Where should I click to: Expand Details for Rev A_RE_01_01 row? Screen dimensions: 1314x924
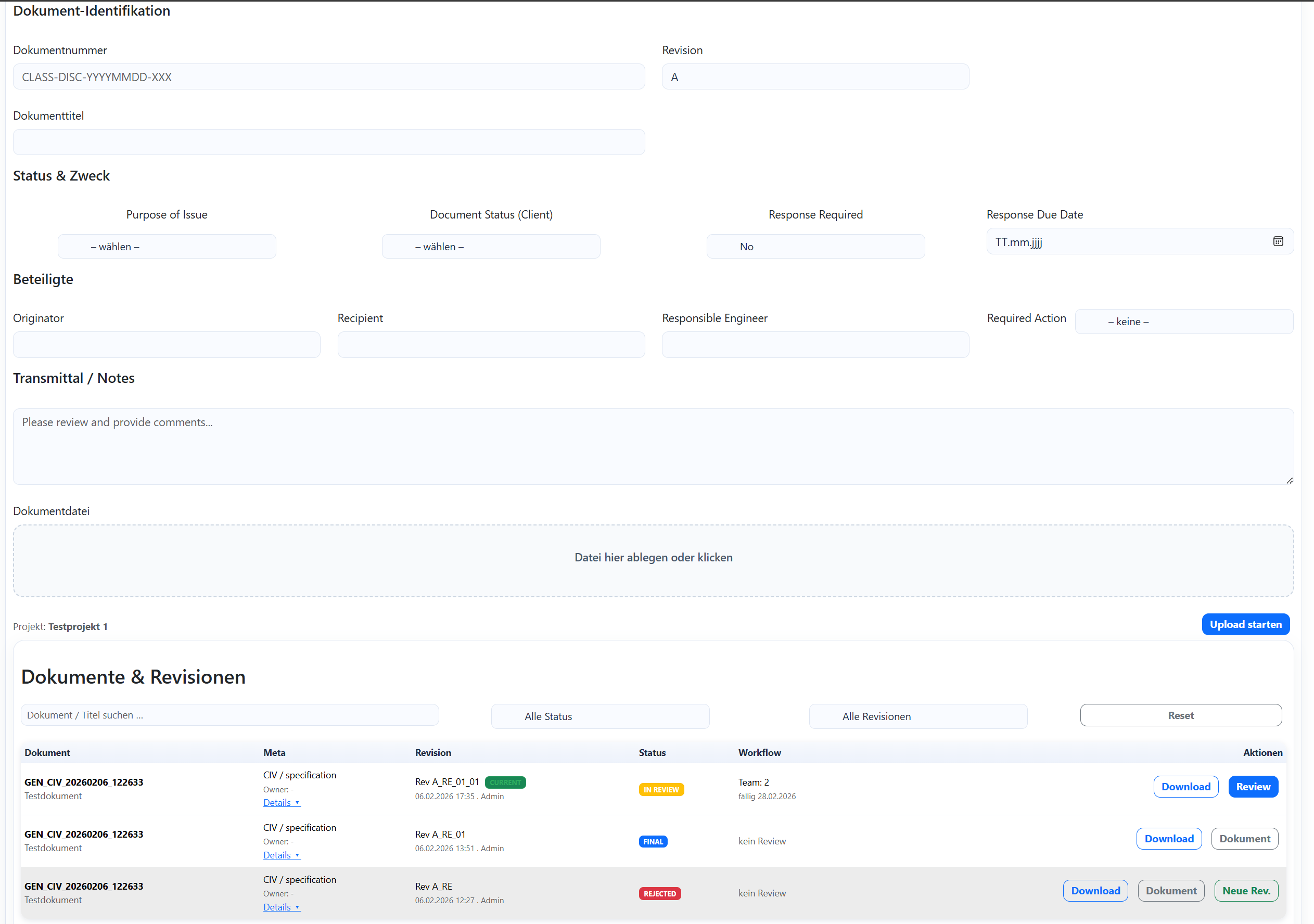click(x=281, y=803)
